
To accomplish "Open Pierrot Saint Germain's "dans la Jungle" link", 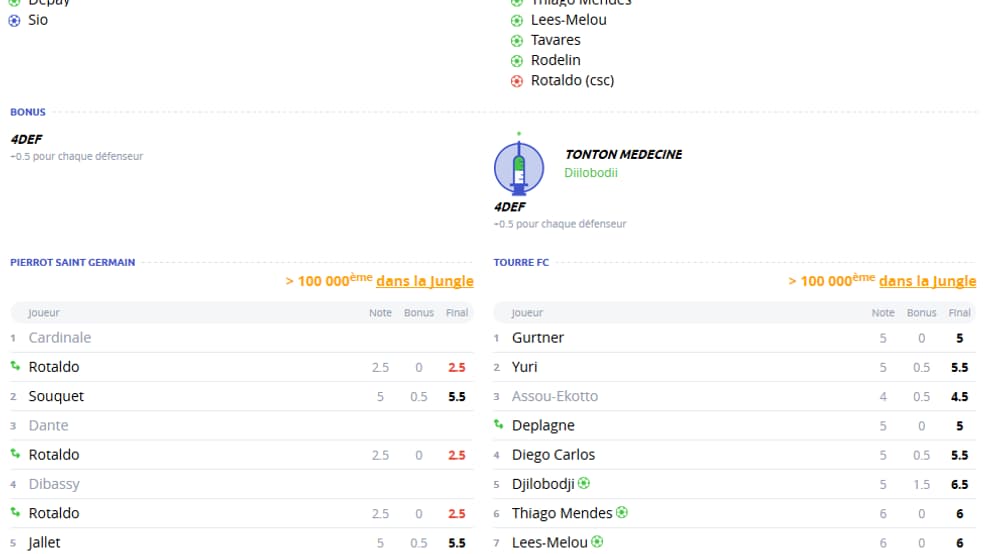I will [424, 281].
